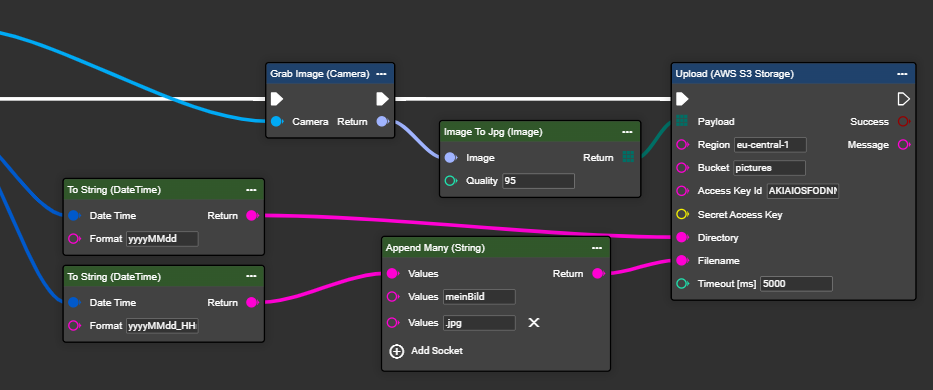Open the Append Many node menu dashes
This screenshot has height=390, width=933.
[597, 248]
